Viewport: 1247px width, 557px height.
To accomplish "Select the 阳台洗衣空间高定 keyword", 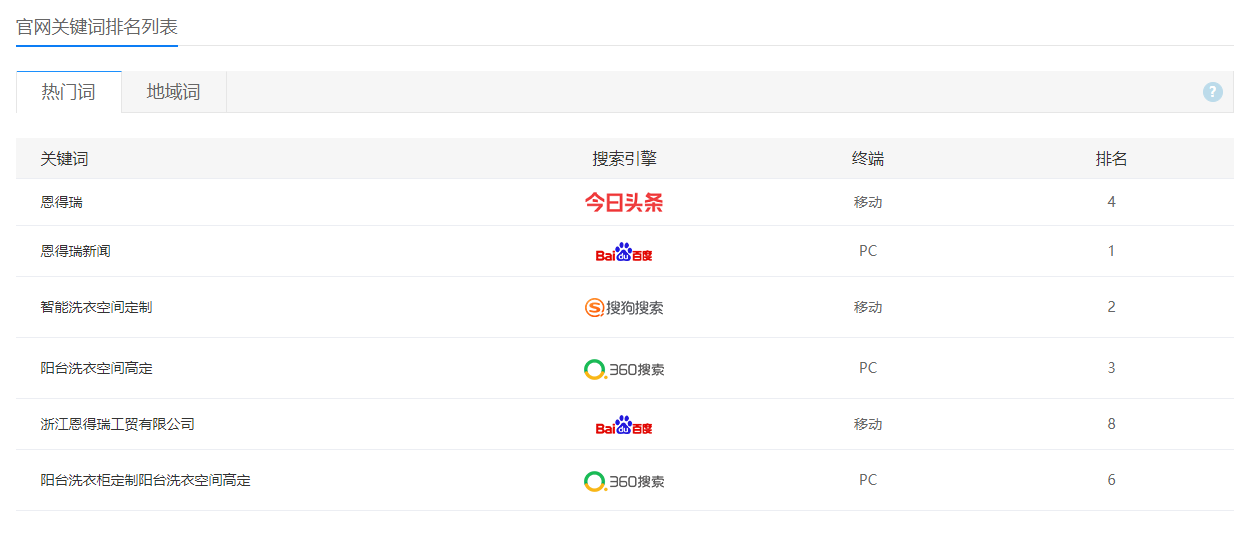I will (97, 368).
